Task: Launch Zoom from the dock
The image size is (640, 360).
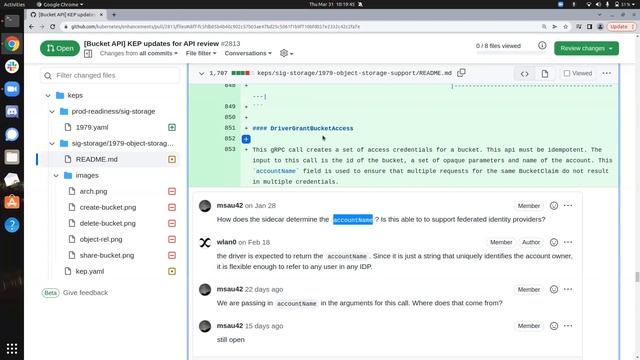Action: [x=12, y=89]
